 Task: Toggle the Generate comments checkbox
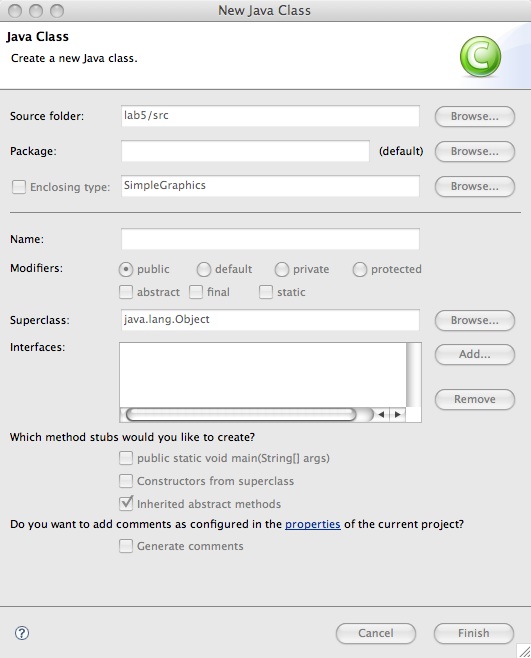pos(126,546)
